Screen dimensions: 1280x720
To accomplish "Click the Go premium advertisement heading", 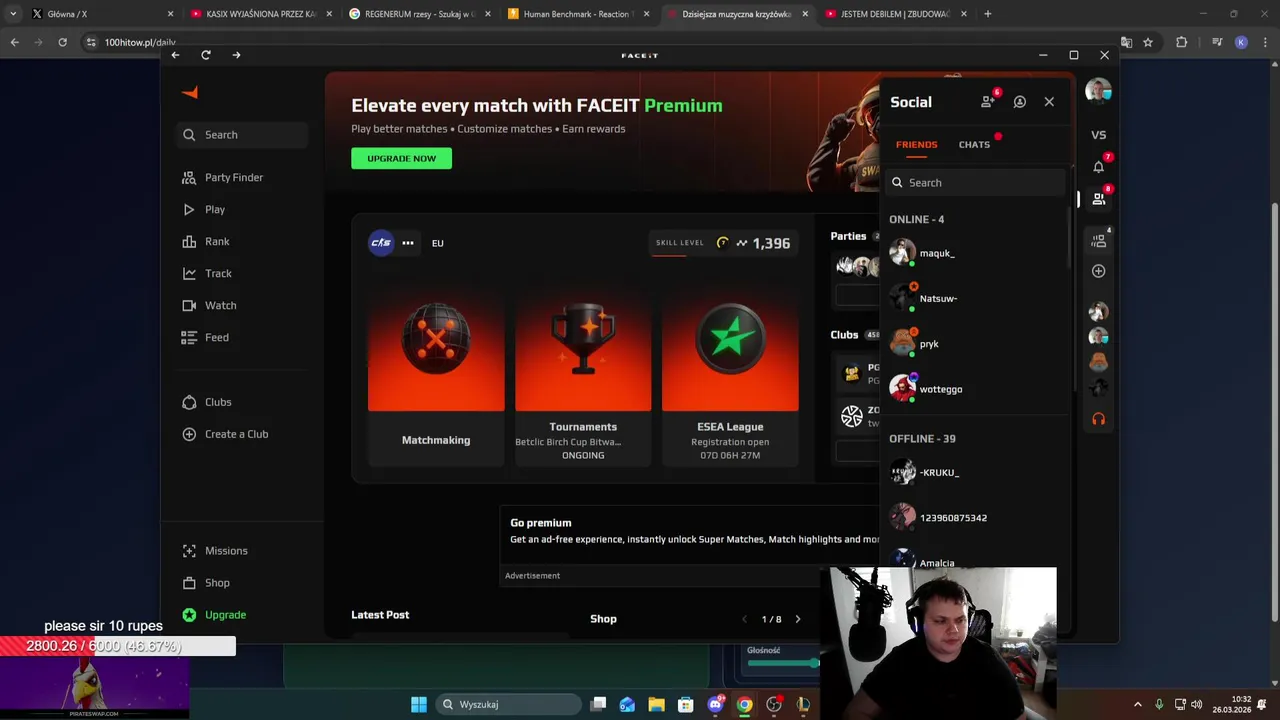I will click(x=541, y=523).
